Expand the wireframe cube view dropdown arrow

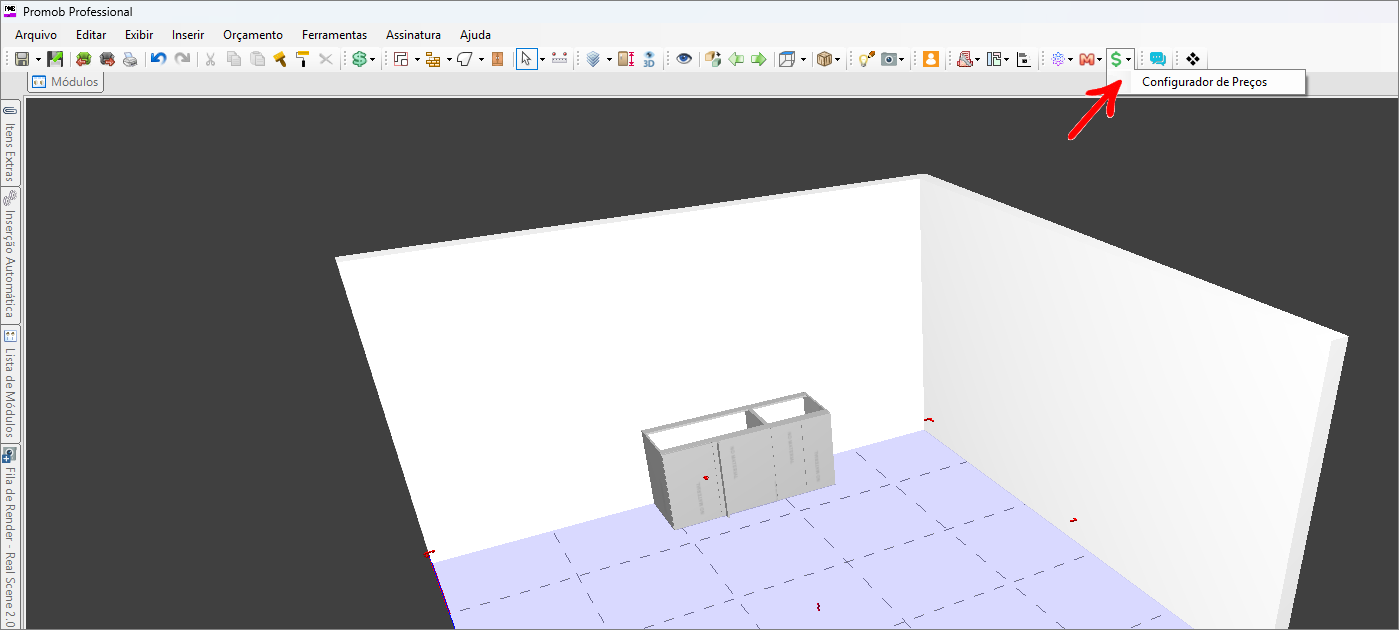pos(803,59)
